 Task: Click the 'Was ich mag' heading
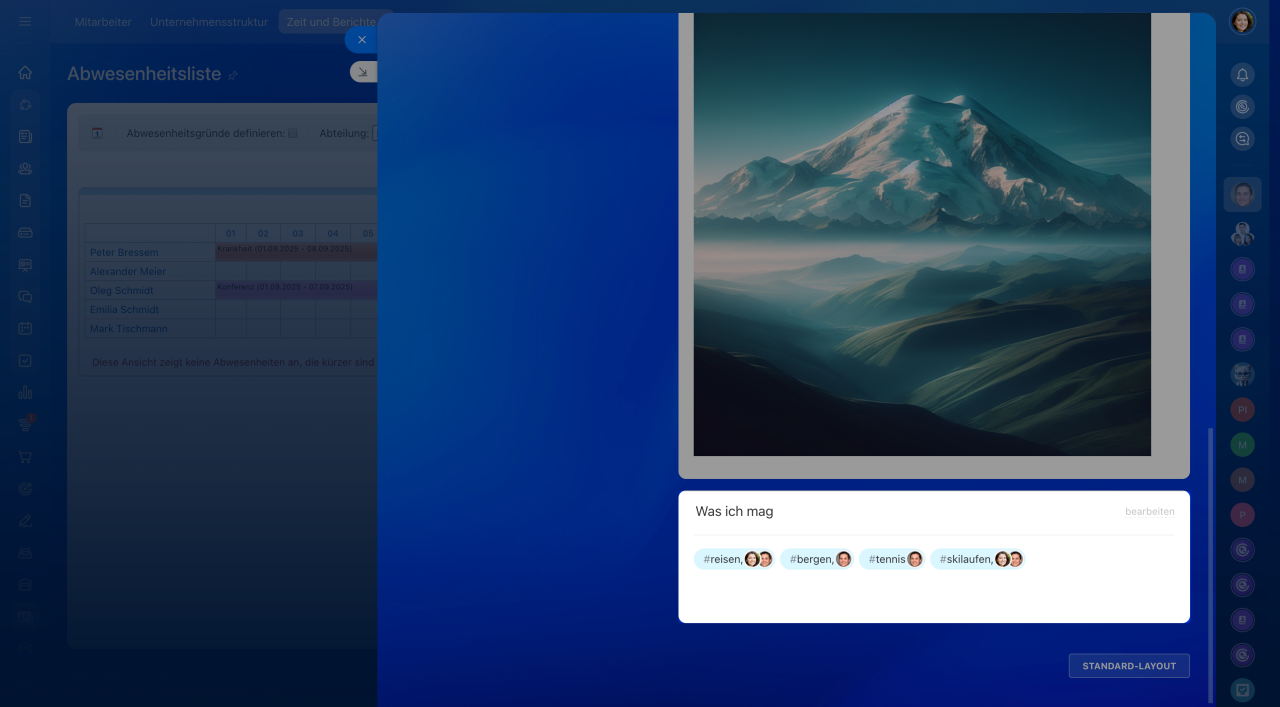click(734, 511)
